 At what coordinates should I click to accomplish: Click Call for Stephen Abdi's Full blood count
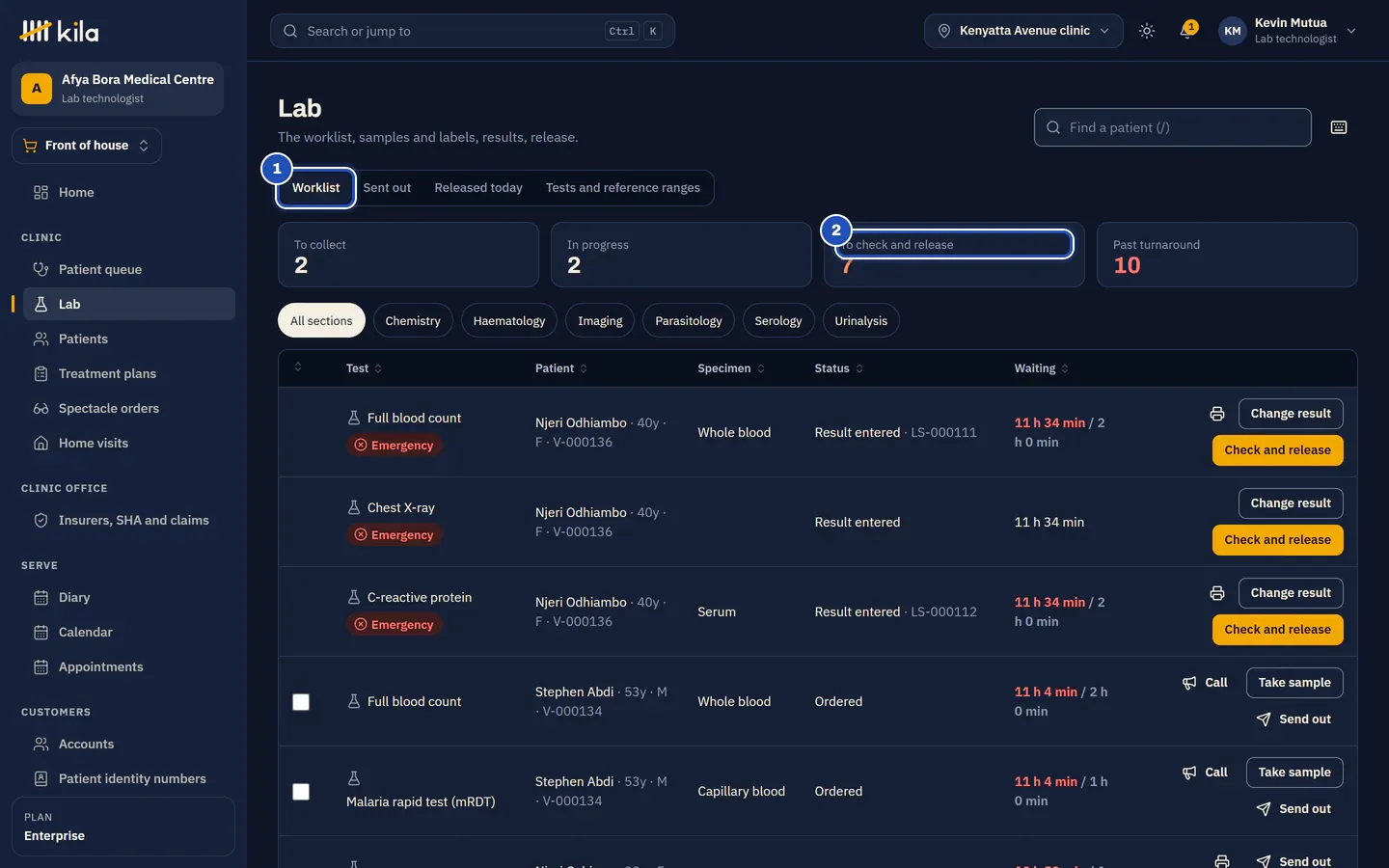(1205, 683)
